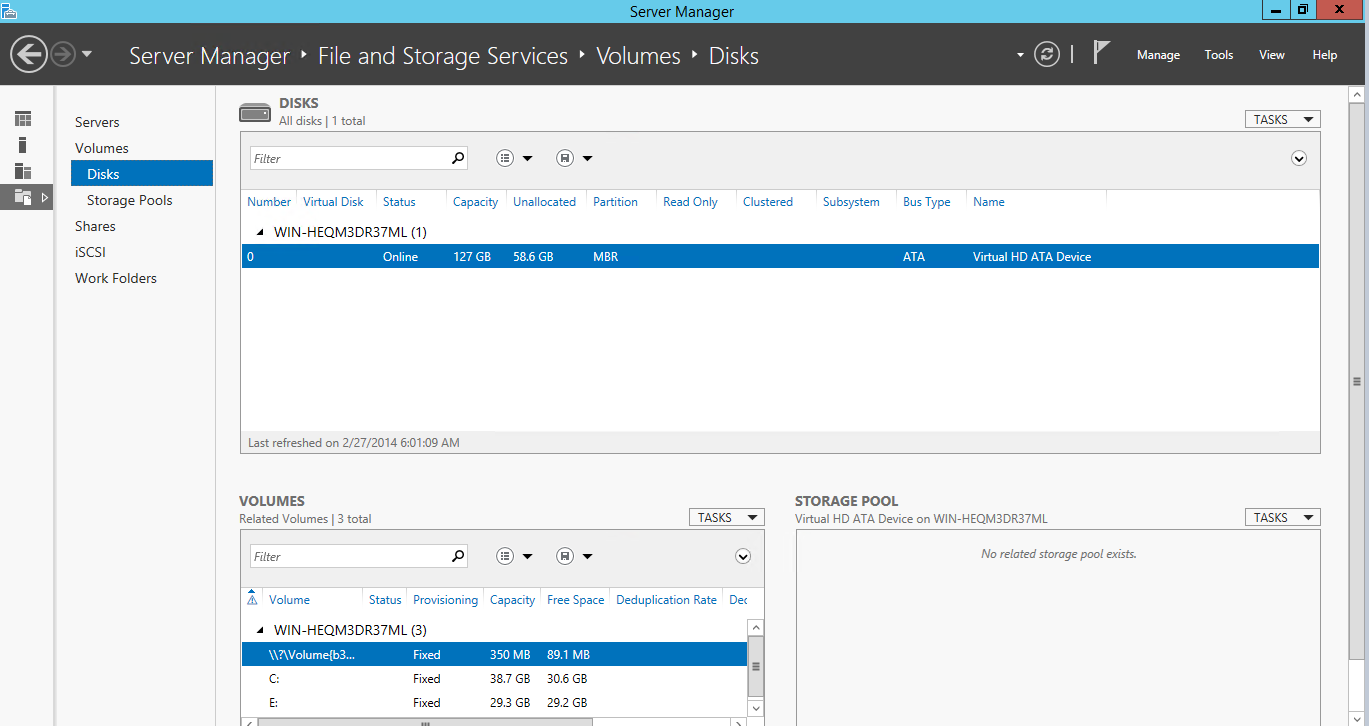Go back with the back arrow button
The image size is (1369, 726).
pos(29,54)
